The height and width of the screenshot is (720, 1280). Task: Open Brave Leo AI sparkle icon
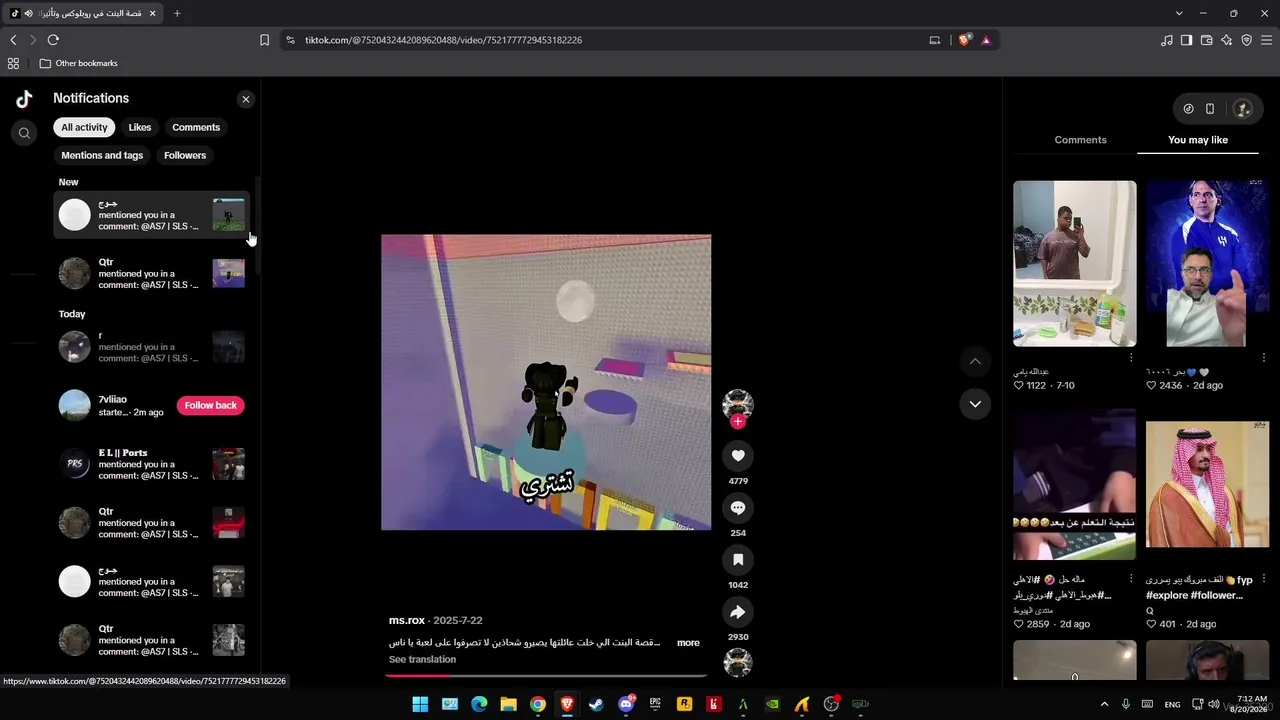1226,40
